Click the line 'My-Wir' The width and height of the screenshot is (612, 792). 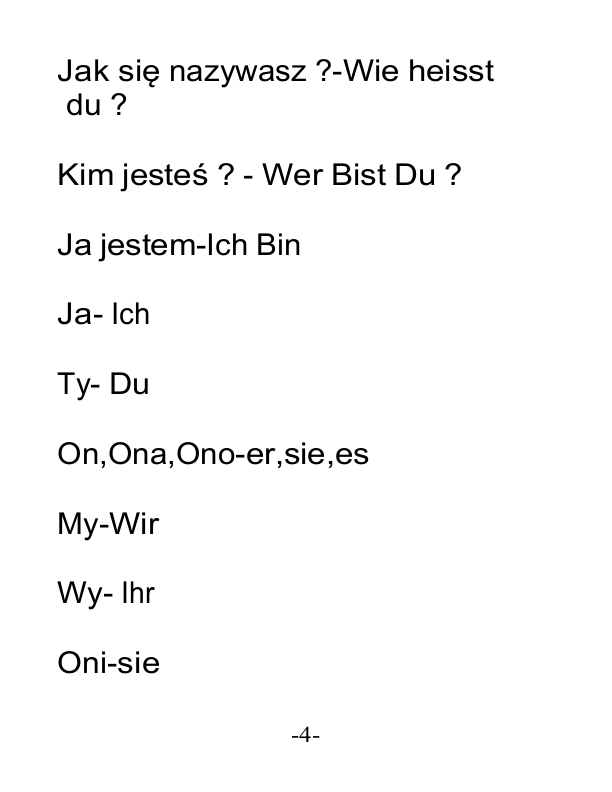108,525
